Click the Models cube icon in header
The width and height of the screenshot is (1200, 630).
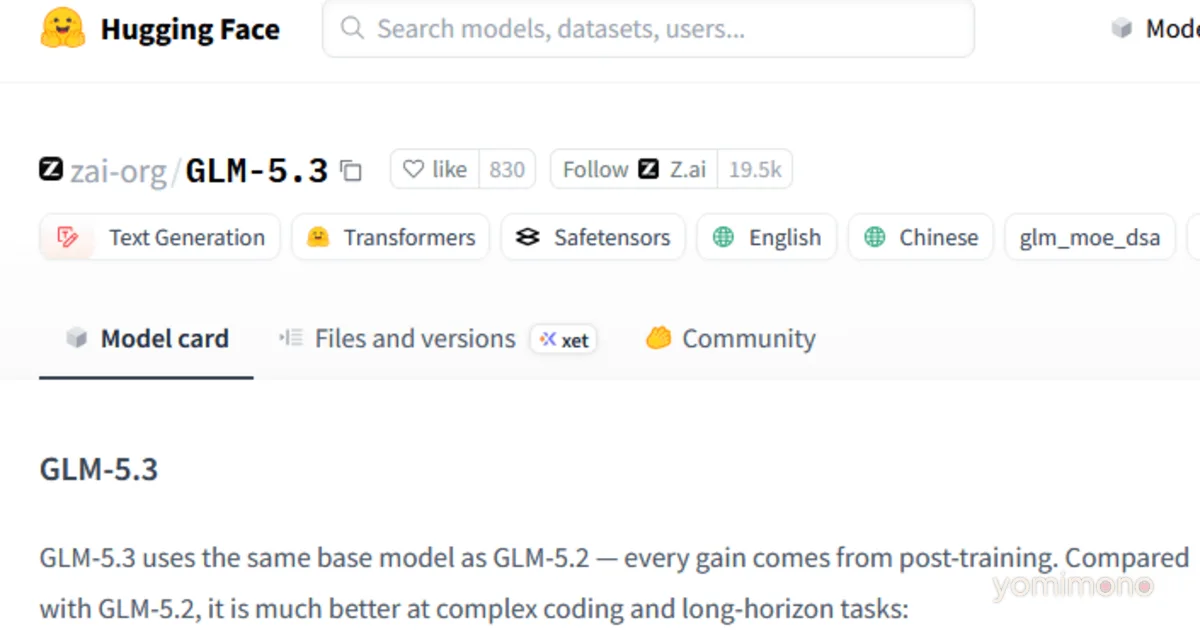click(1122, 29)
